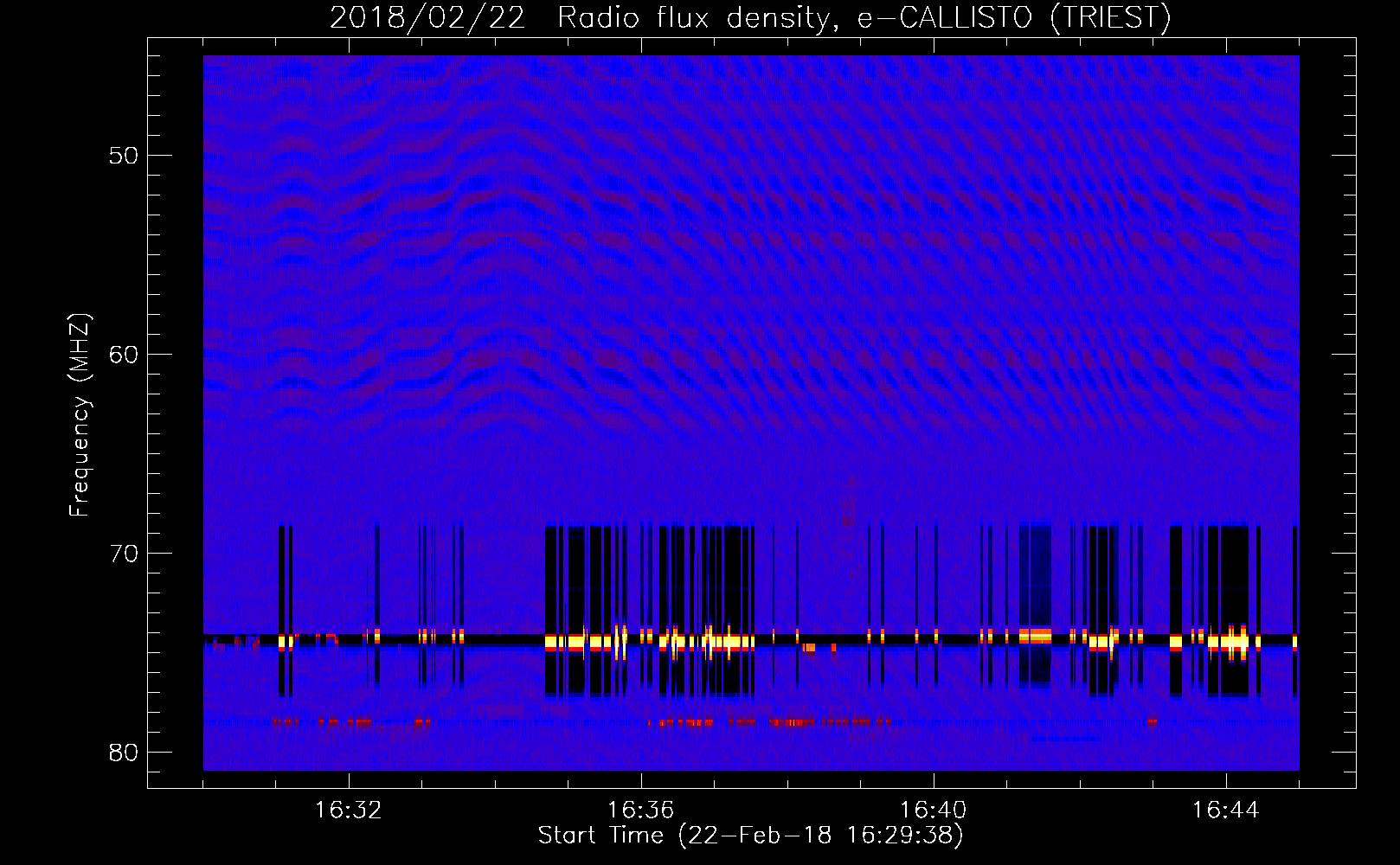Click the 16:32 time tick label
1400x865 pixels.
[348, 811]
